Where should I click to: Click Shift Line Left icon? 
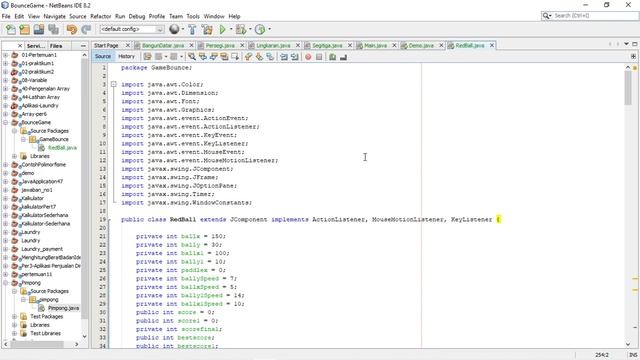284,57
